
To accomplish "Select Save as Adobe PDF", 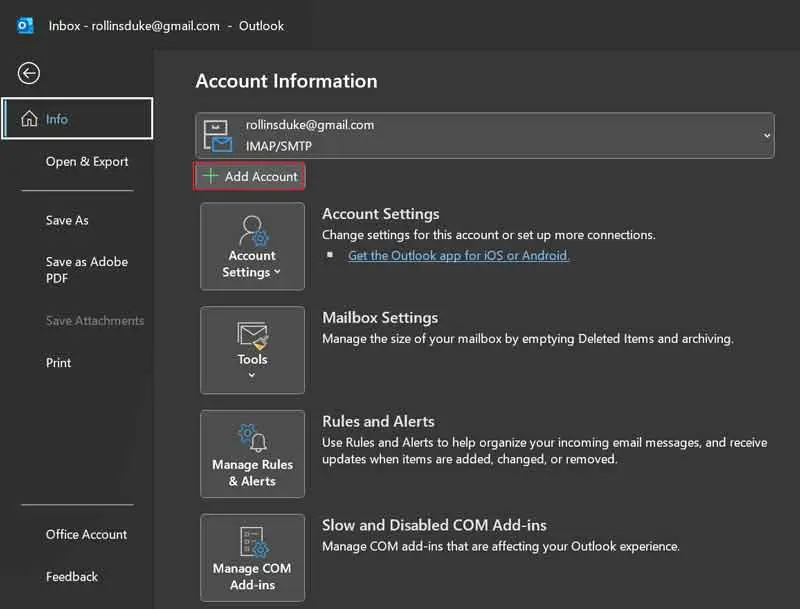I will pyautogui.click(x=87, y=270).
